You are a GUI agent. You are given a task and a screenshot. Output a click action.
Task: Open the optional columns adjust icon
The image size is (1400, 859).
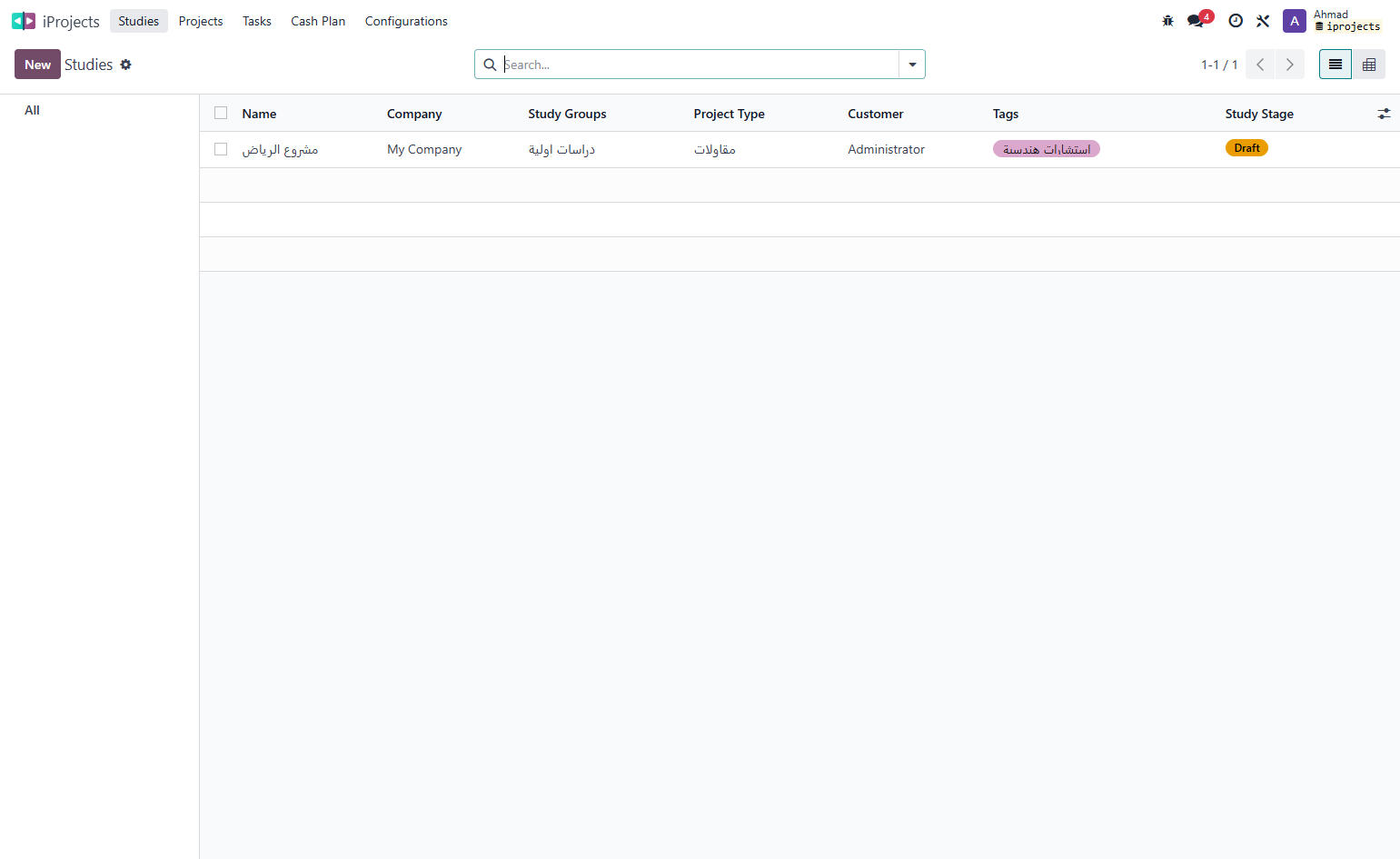[1384, 114]
